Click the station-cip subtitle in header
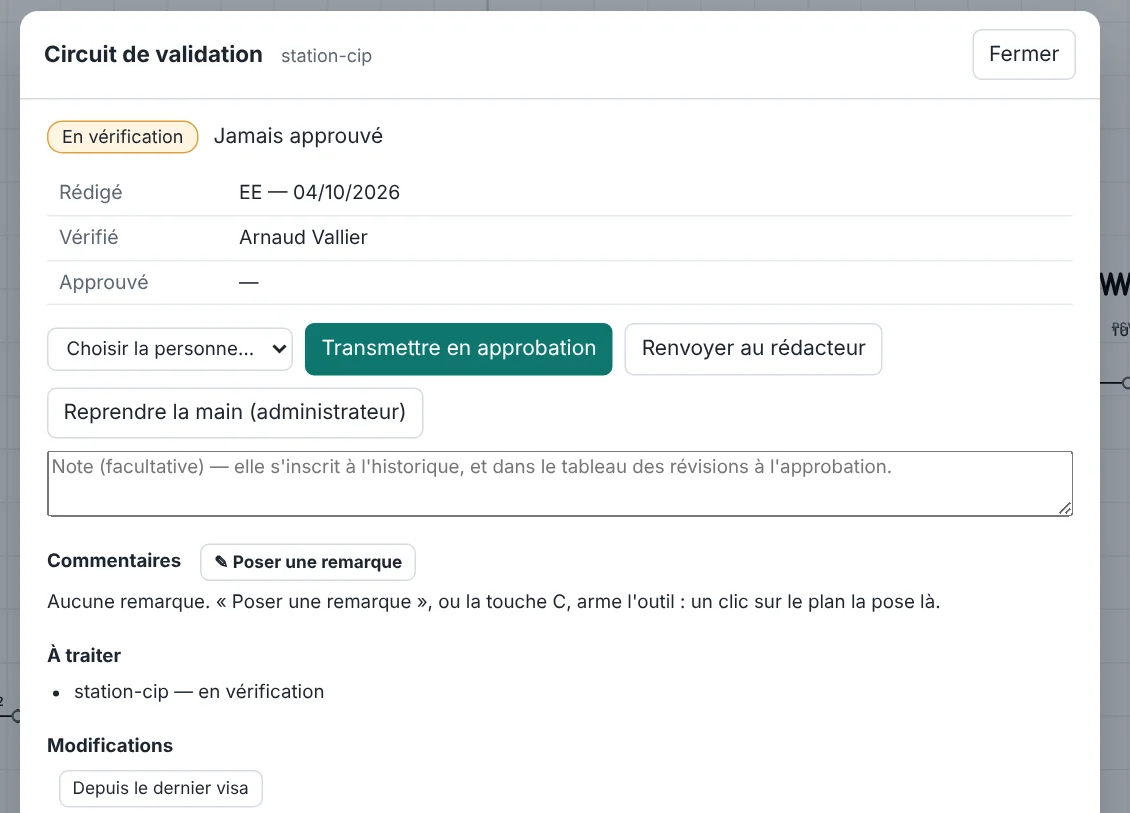This screenshot has height=813, width=1130. pos(326,55)
